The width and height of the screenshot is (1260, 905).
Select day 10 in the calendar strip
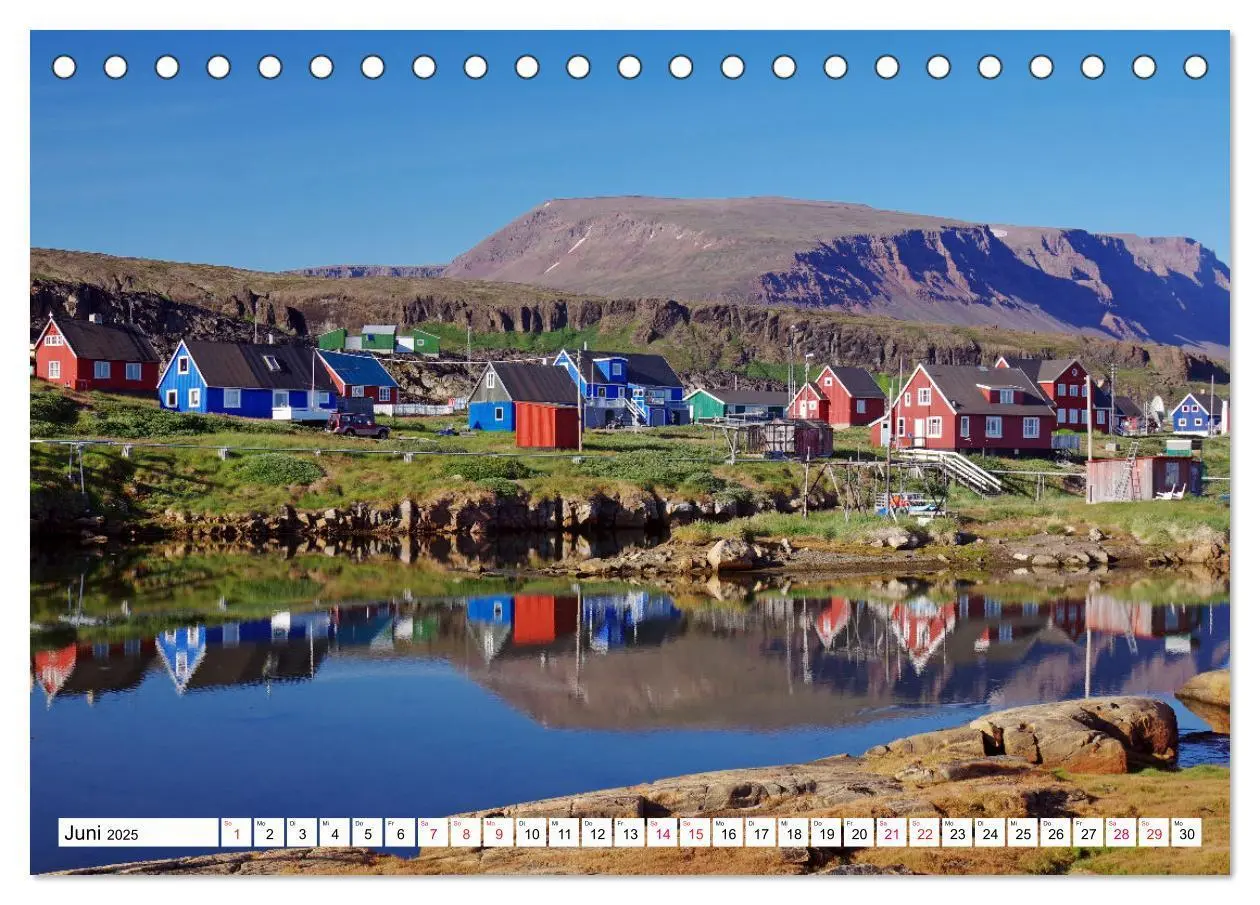click(x=531, y=833)
